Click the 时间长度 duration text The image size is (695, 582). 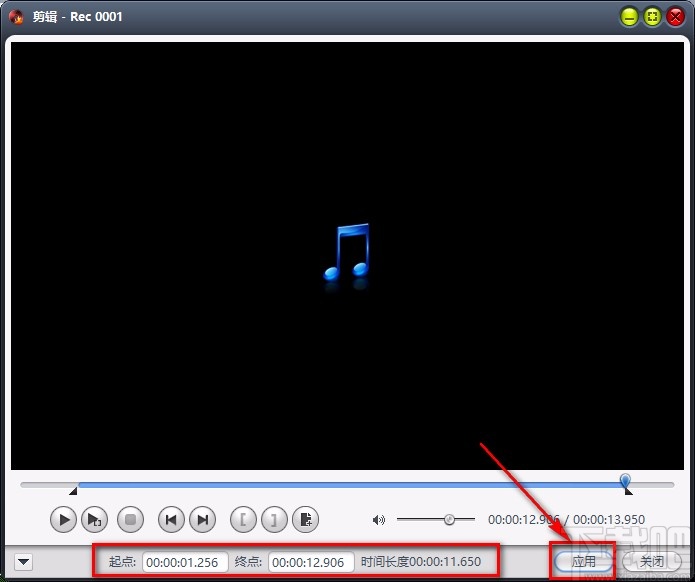[x=421, y=562]
